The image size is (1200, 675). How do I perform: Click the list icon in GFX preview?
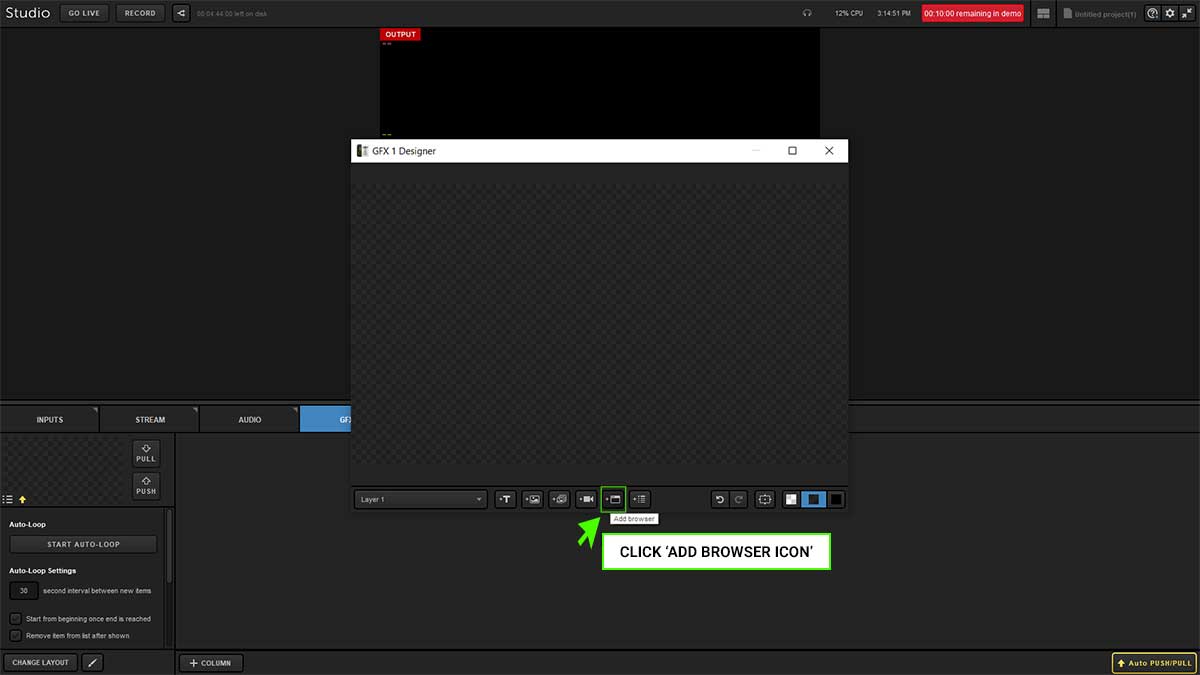pos(8,499)
